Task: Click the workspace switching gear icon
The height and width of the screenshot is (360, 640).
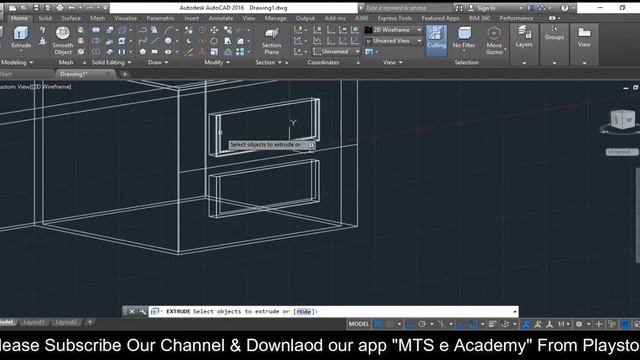Action: point(579,324)
